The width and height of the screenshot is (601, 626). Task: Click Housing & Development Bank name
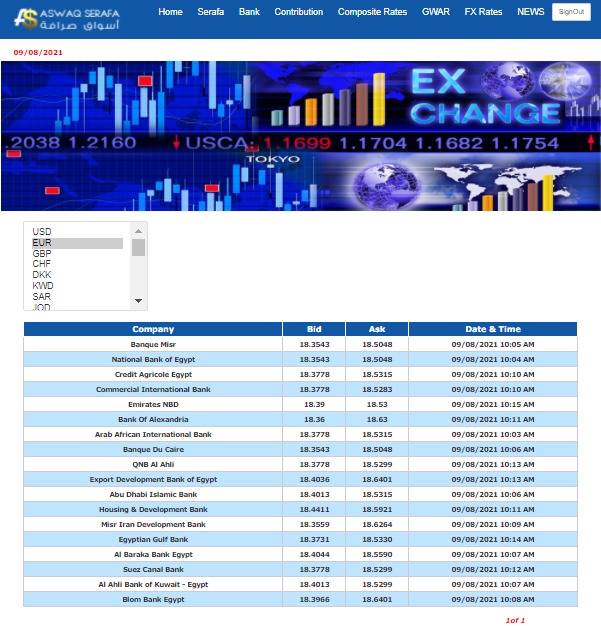coord(153,509)
